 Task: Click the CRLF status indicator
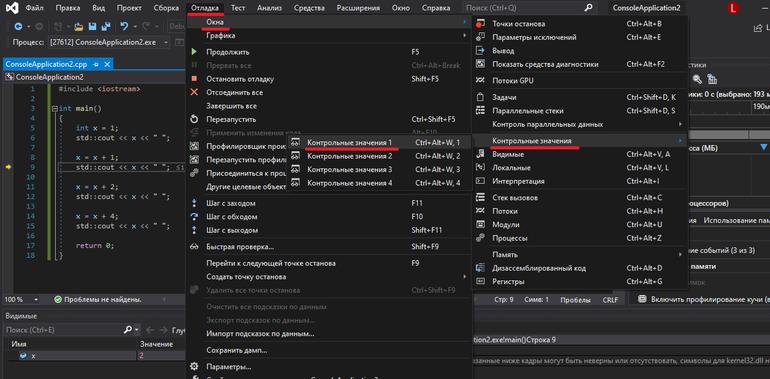(610, 300)
